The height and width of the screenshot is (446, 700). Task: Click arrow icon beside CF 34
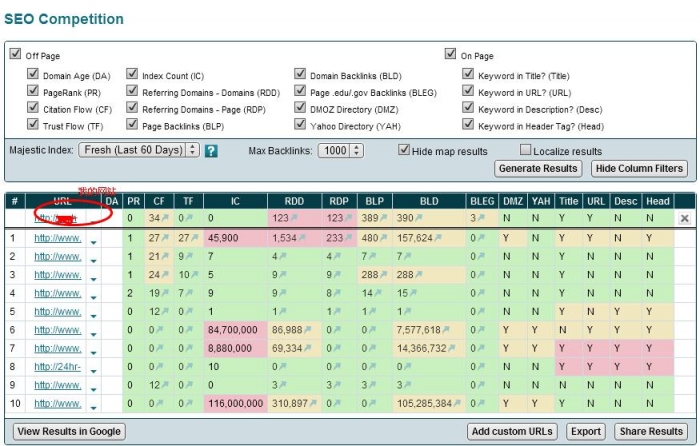[165, 218]
